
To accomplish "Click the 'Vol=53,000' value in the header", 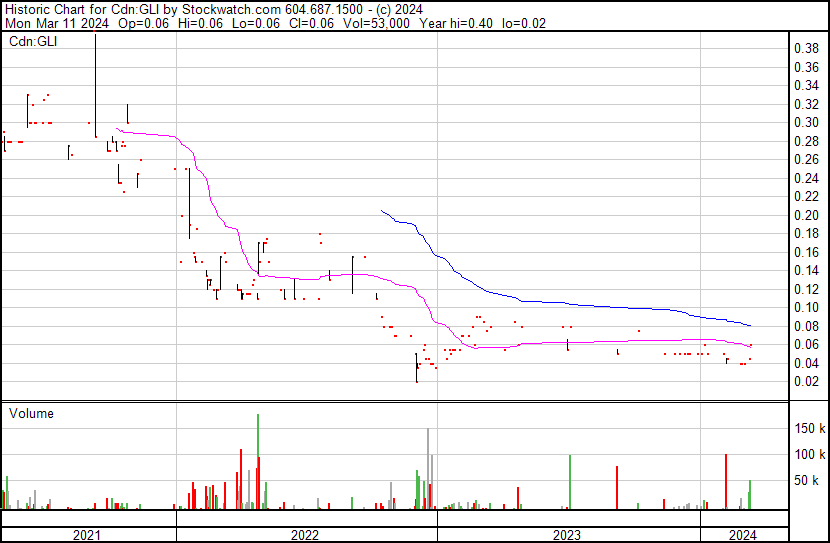I will pyautogui.click(x=376, y=23).
